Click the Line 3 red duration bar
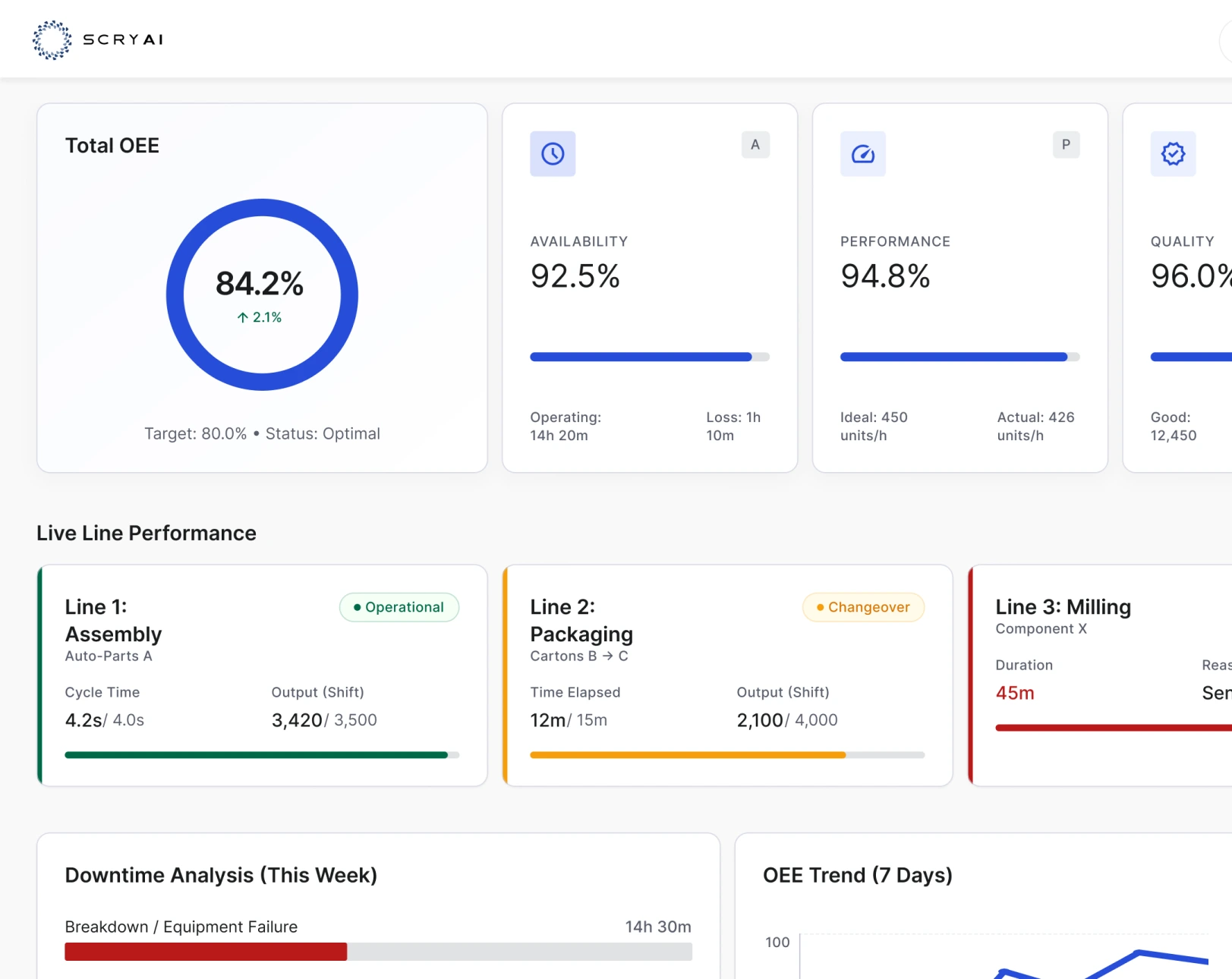1232x979 pixels. [x=1114, y=728]
